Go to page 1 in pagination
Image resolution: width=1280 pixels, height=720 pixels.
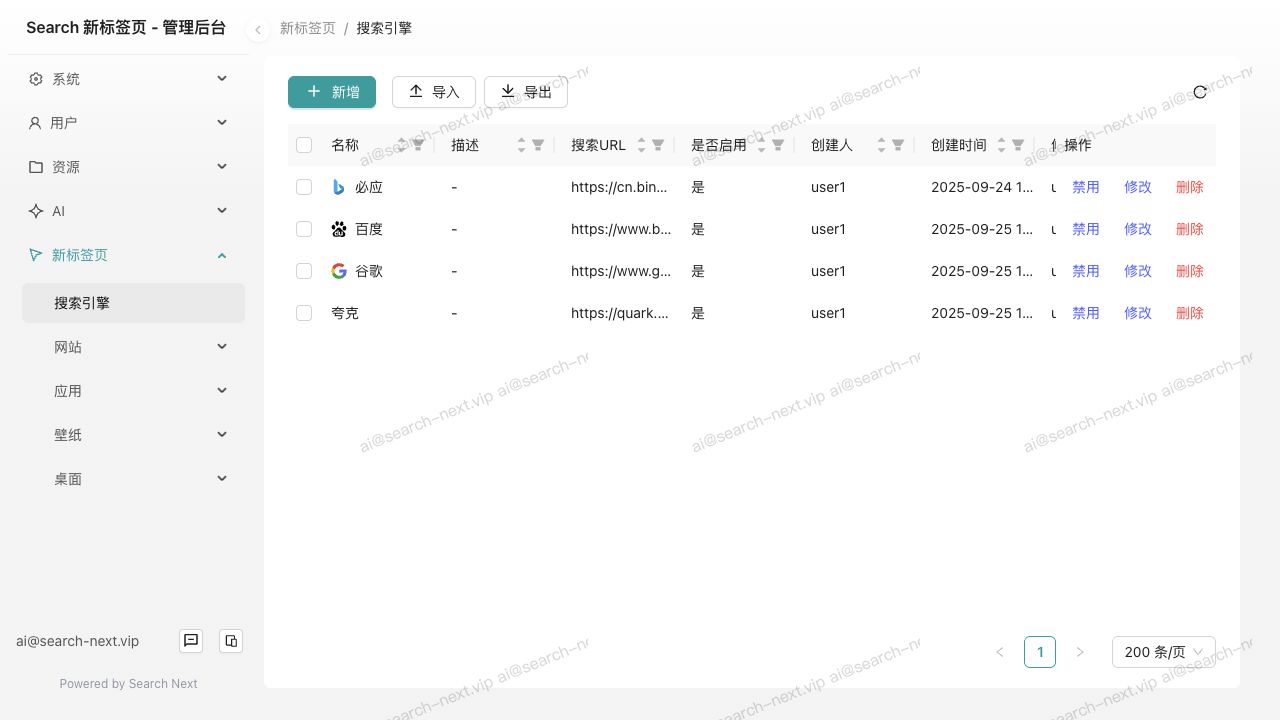pyautogui.click(x=1040, y=652)
